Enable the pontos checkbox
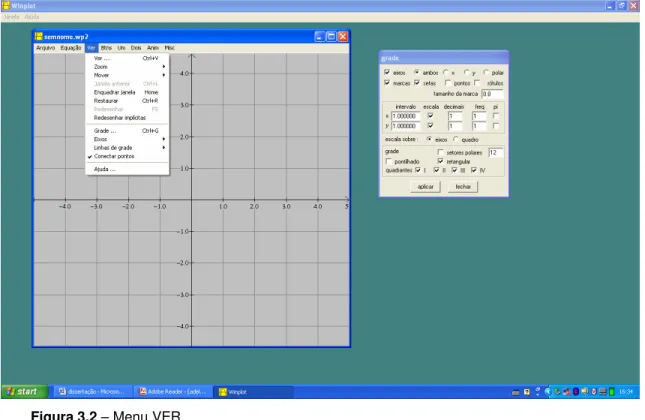The image size is (645, 420). [x=448, y=83]
